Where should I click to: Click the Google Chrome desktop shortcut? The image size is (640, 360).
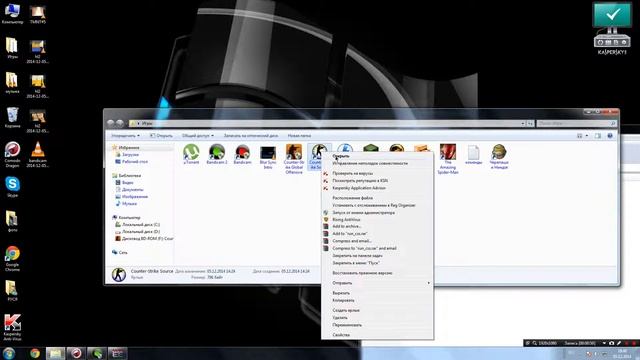(x=12, y=259)
